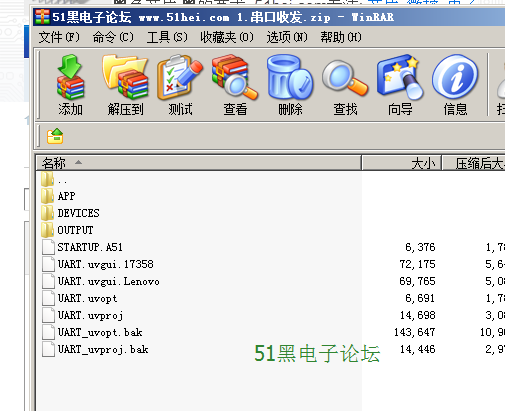Click the Delete (删除) trash icon
The image size is (505, 411).
[x=290, y=77]
